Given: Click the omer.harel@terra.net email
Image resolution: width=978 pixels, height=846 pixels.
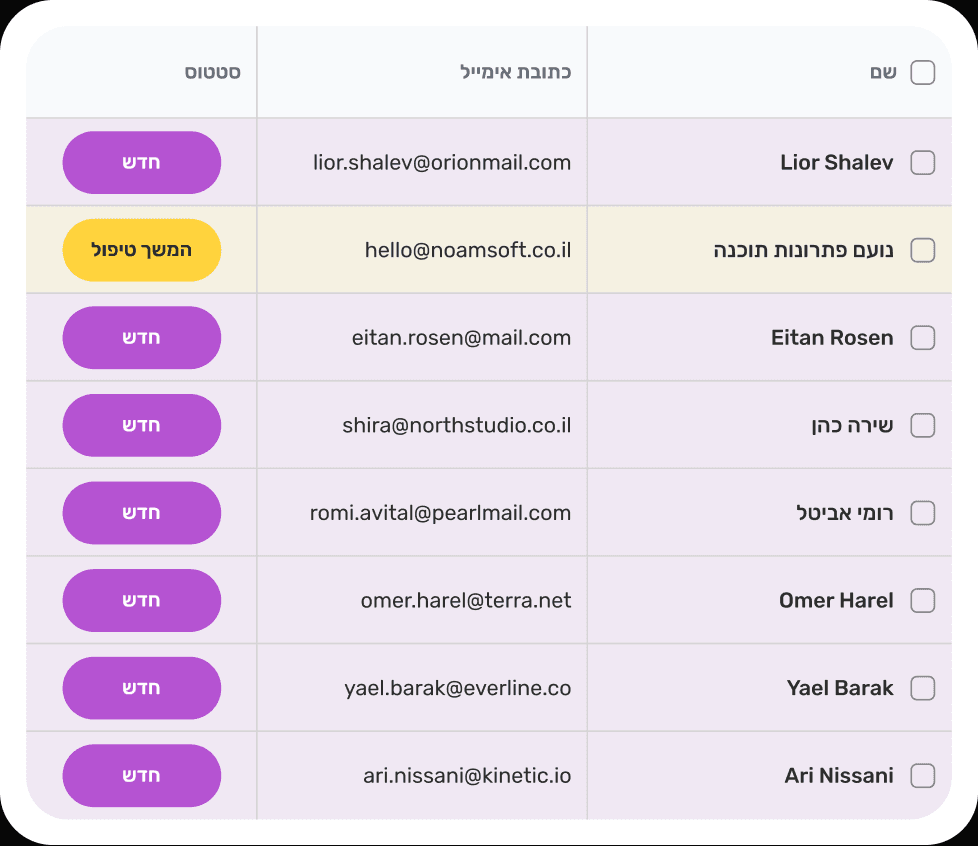Looking at the screenshot, I should [466, 601].
